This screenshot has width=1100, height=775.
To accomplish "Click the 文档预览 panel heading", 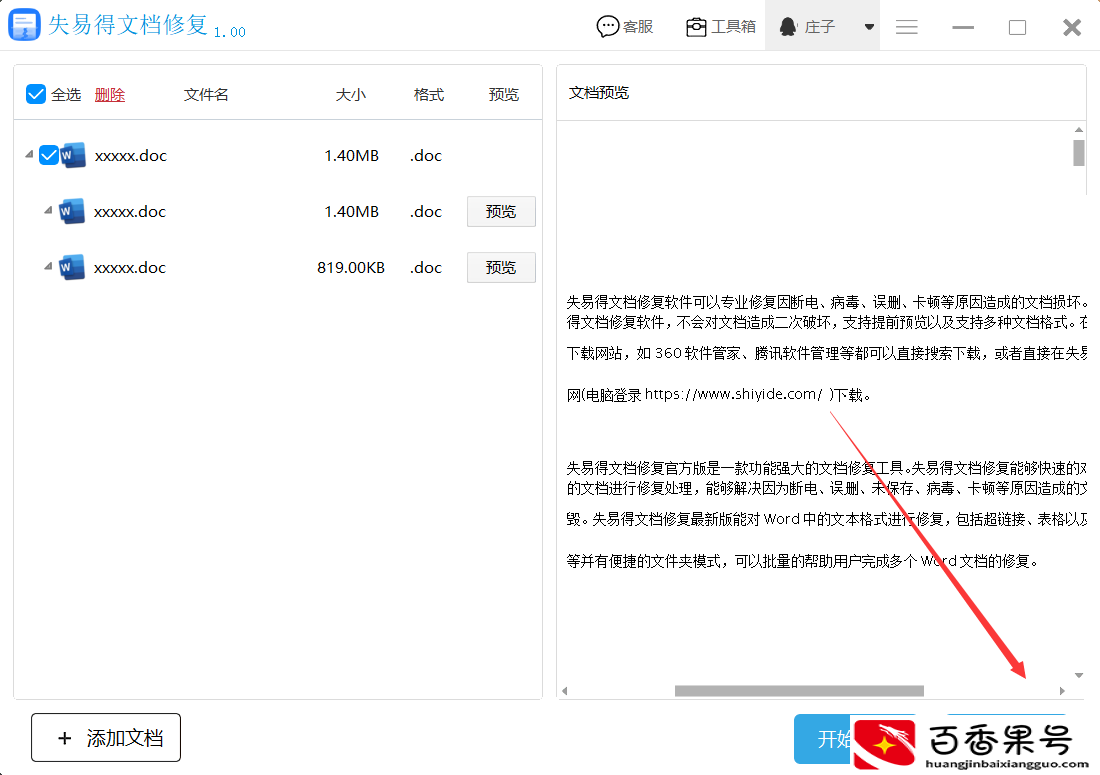I will [598, 93].
